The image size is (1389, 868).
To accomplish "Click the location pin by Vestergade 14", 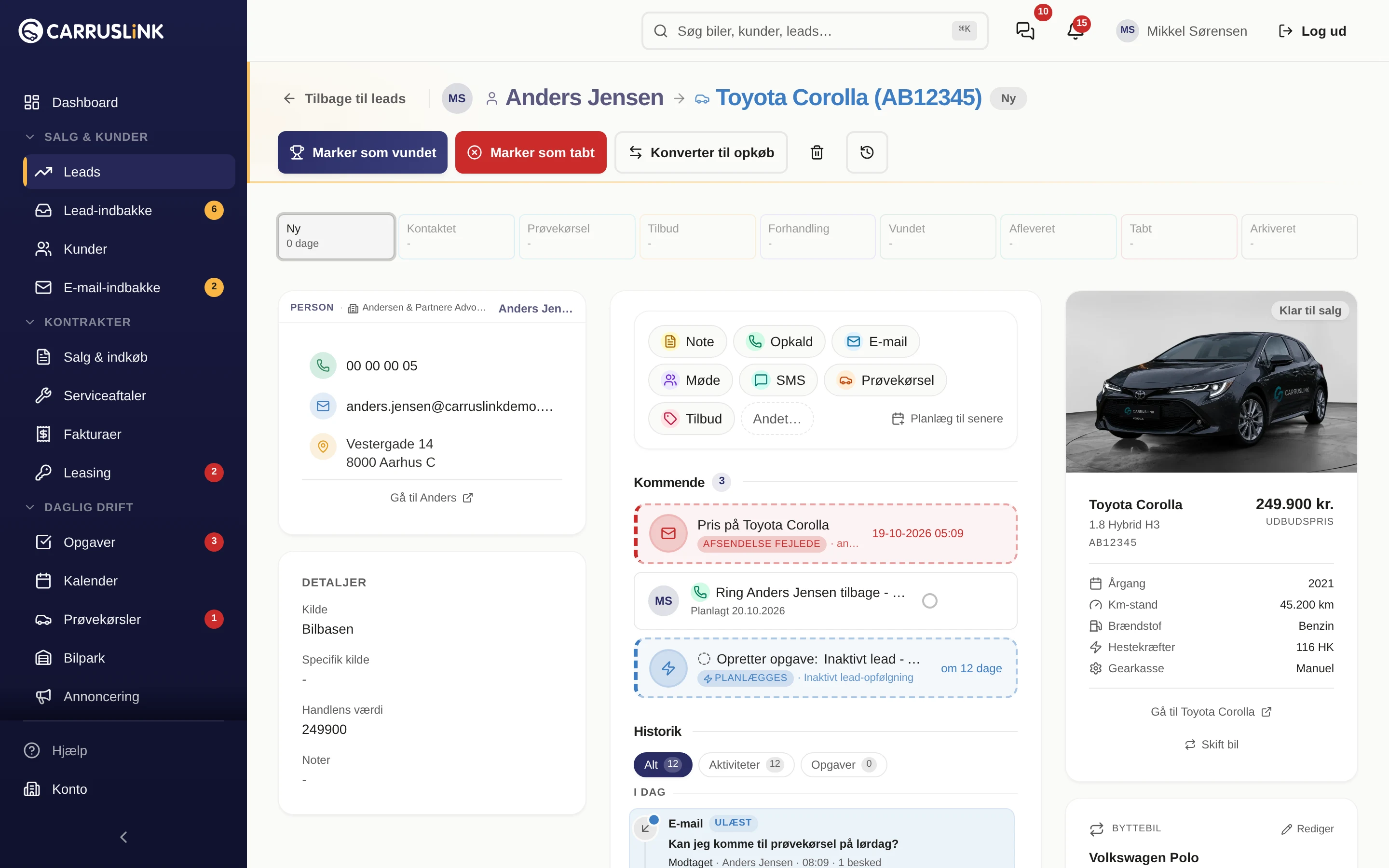I will pos(323,446).
